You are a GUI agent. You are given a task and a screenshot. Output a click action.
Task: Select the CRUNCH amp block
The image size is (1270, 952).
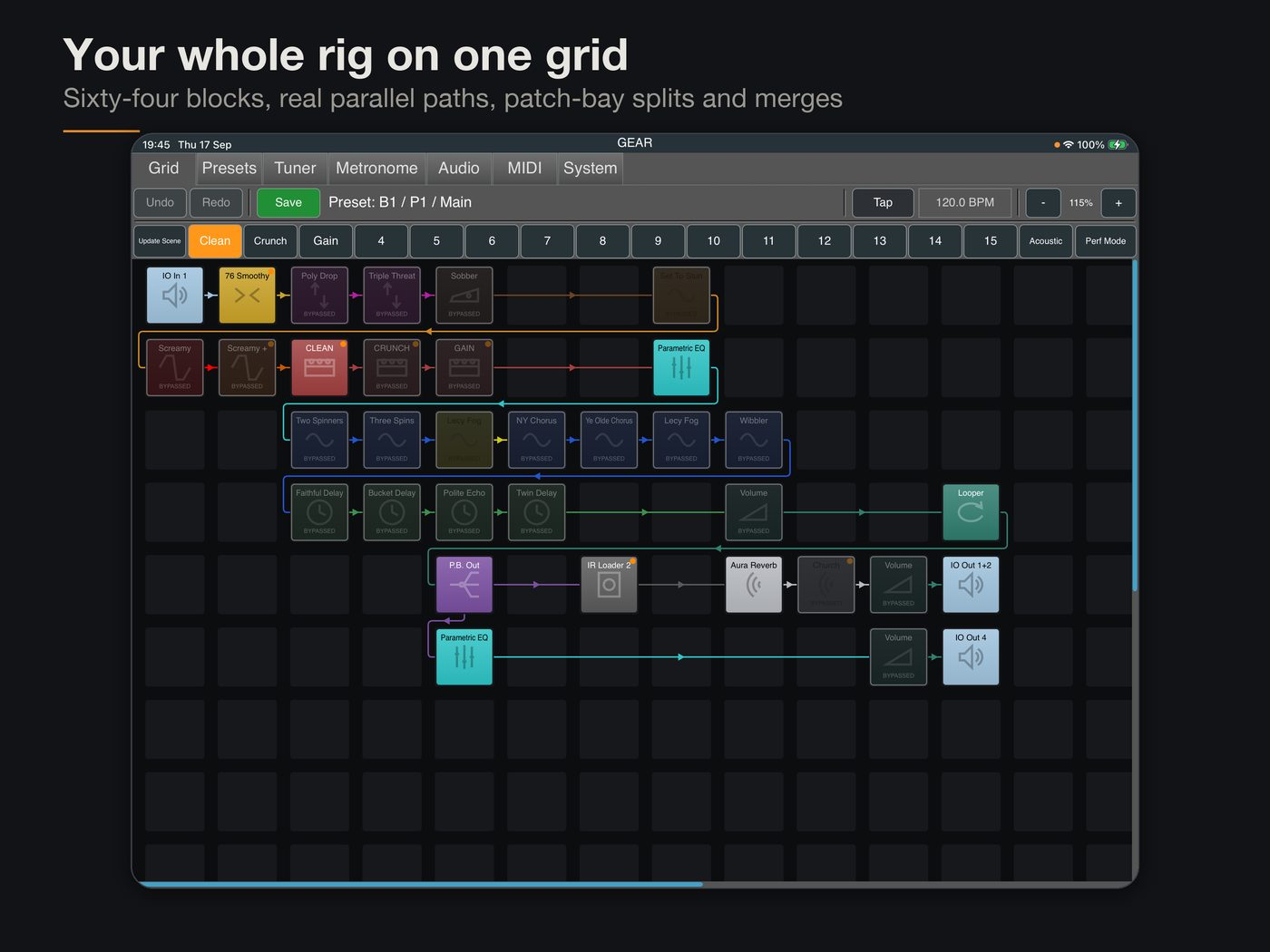tap(392, 367)
